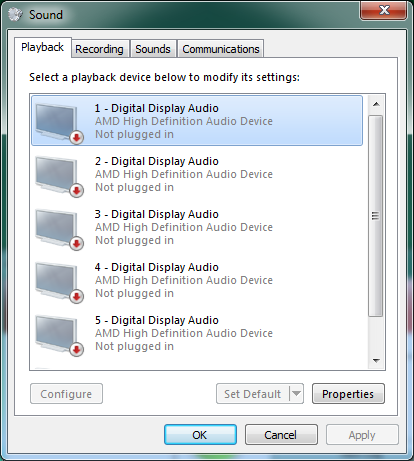The image size is (414, 461).
Task: Select the 3 - Digital Display Audio entry
Action: [197, 227]
